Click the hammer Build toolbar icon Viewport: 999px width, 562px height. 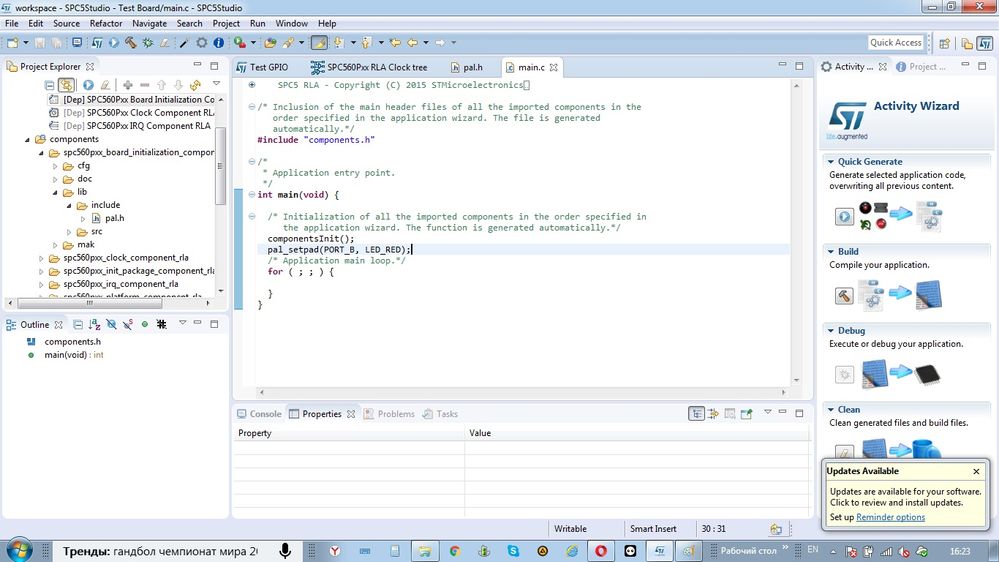point(131,43)
